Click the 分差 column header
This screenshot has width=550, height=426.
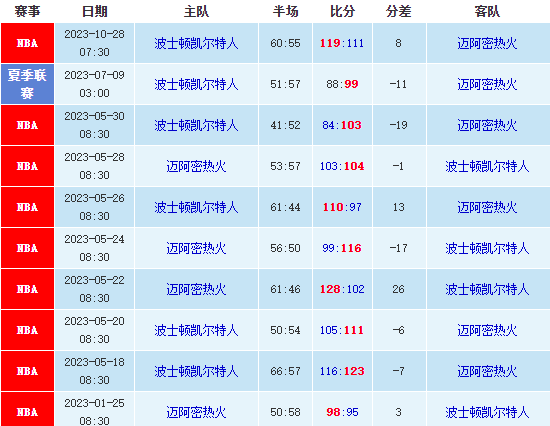398,12
